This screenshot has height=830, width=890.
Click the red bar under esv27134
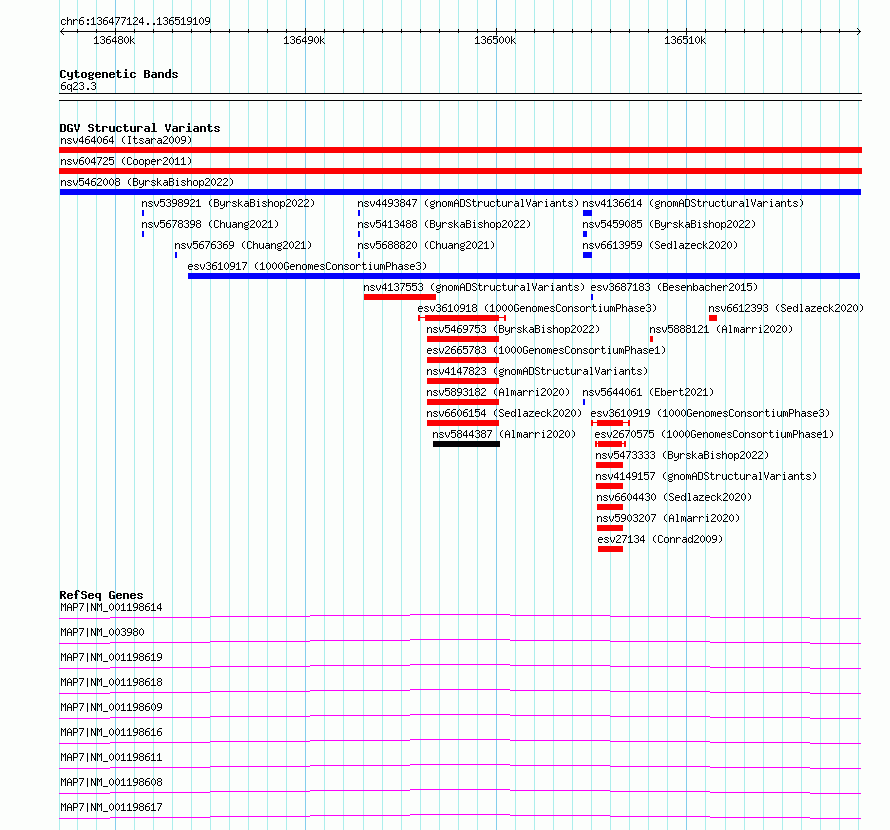(610, 549)
